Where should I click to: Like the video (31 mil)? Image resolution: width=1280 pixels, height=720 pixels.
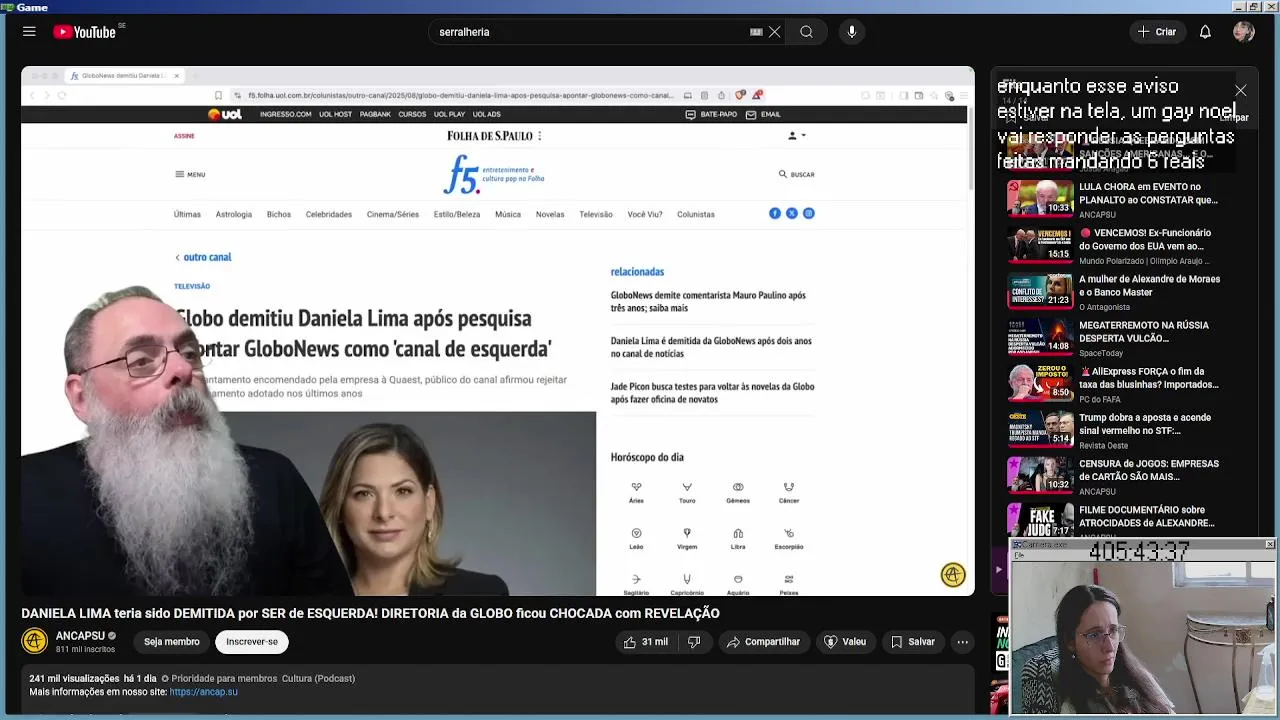coord(645,642)
